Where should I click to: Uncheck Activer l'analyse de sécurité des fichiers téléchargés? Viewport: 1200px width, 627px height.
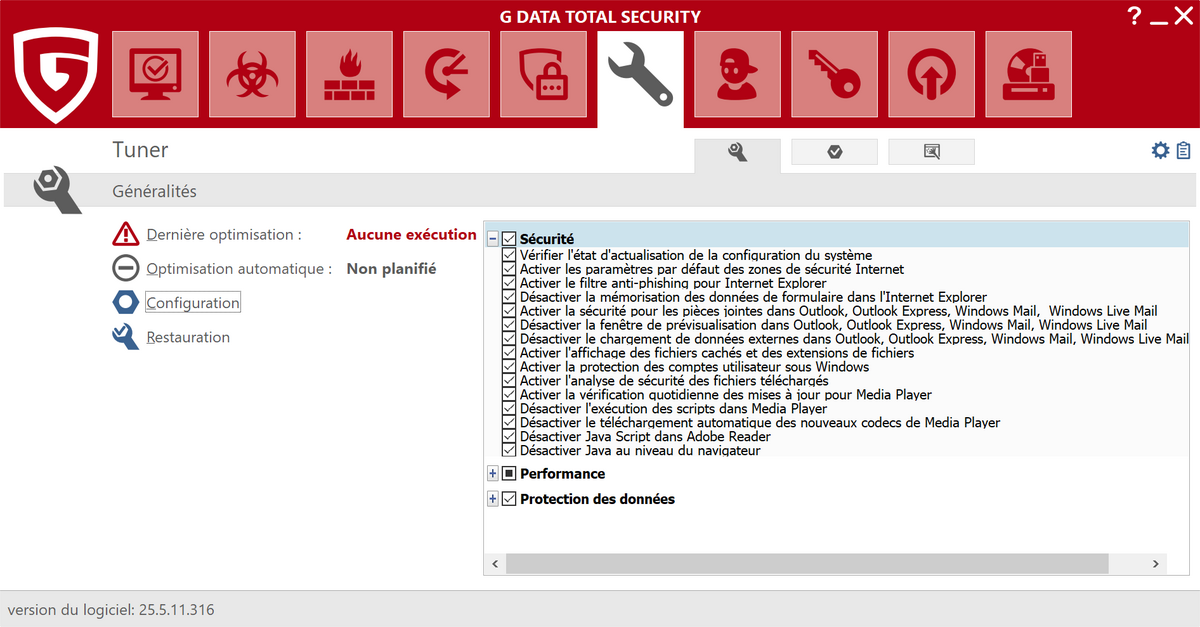point(509,381)
